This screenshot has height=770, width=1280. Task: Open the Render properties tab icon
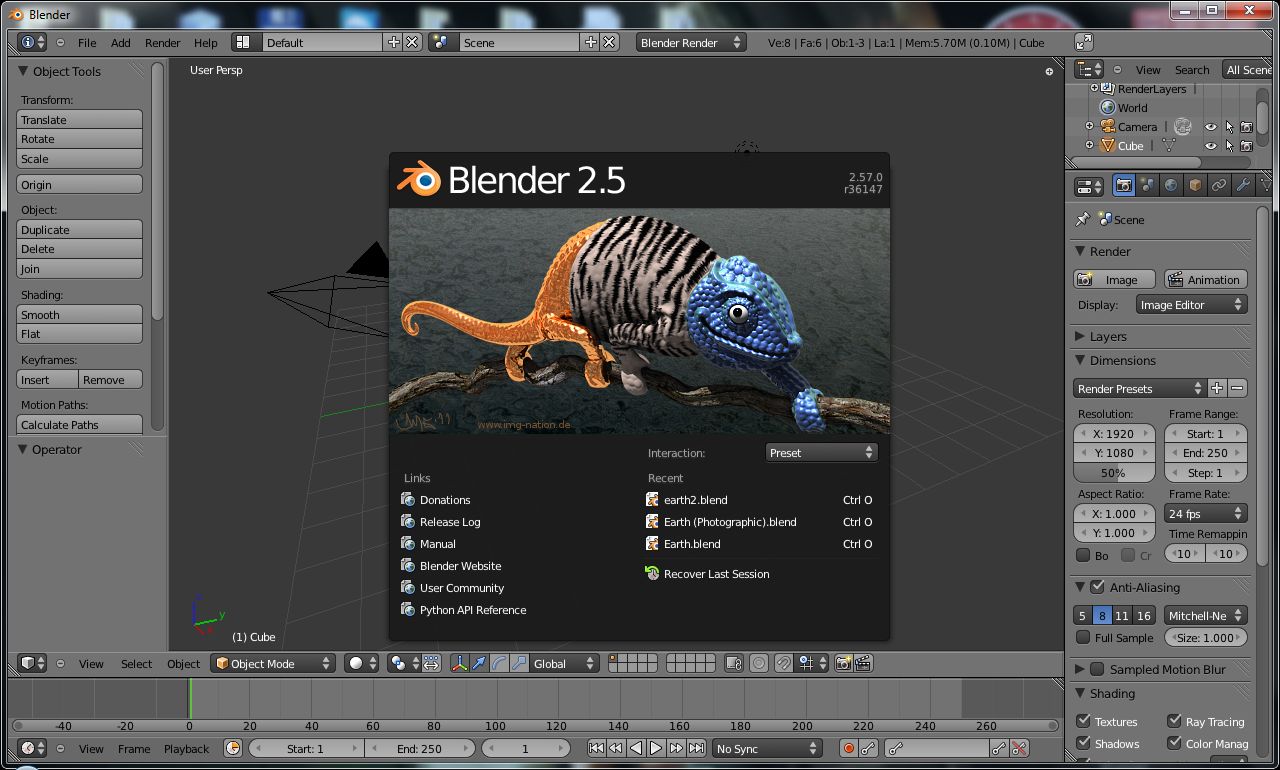pos(1124,185)
